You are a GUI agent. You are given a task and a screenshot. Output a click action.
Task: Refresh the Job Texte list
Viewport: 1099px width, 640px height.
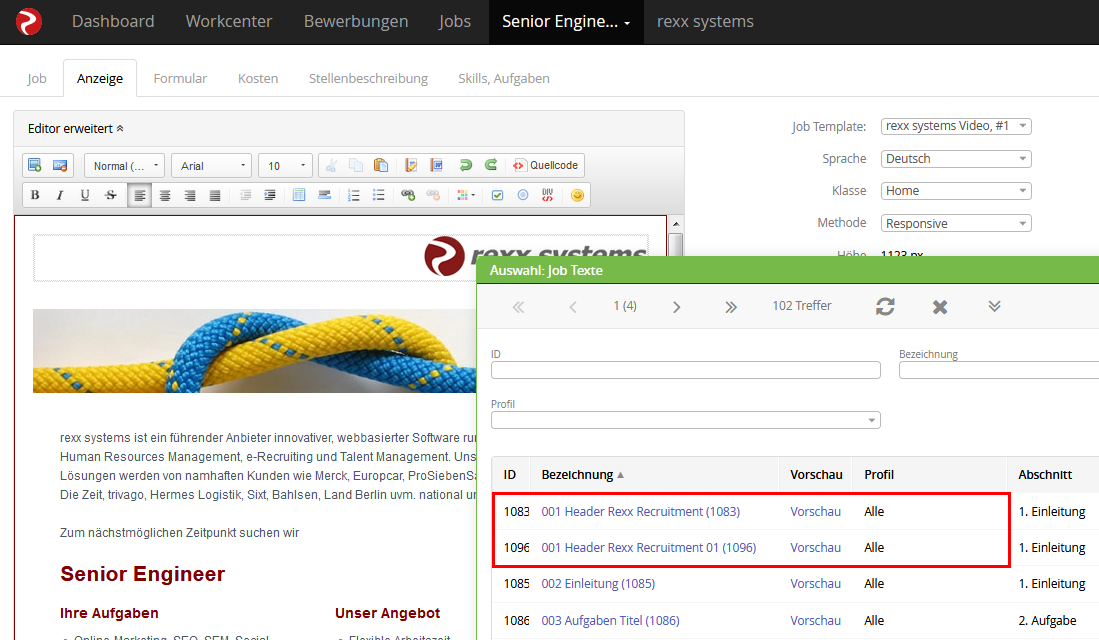tap(885, 306)
